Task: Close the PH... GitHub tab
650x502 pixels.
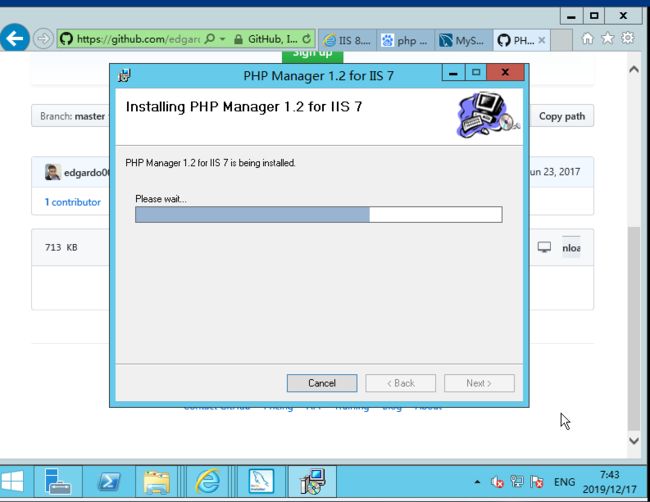Action: 542,40
